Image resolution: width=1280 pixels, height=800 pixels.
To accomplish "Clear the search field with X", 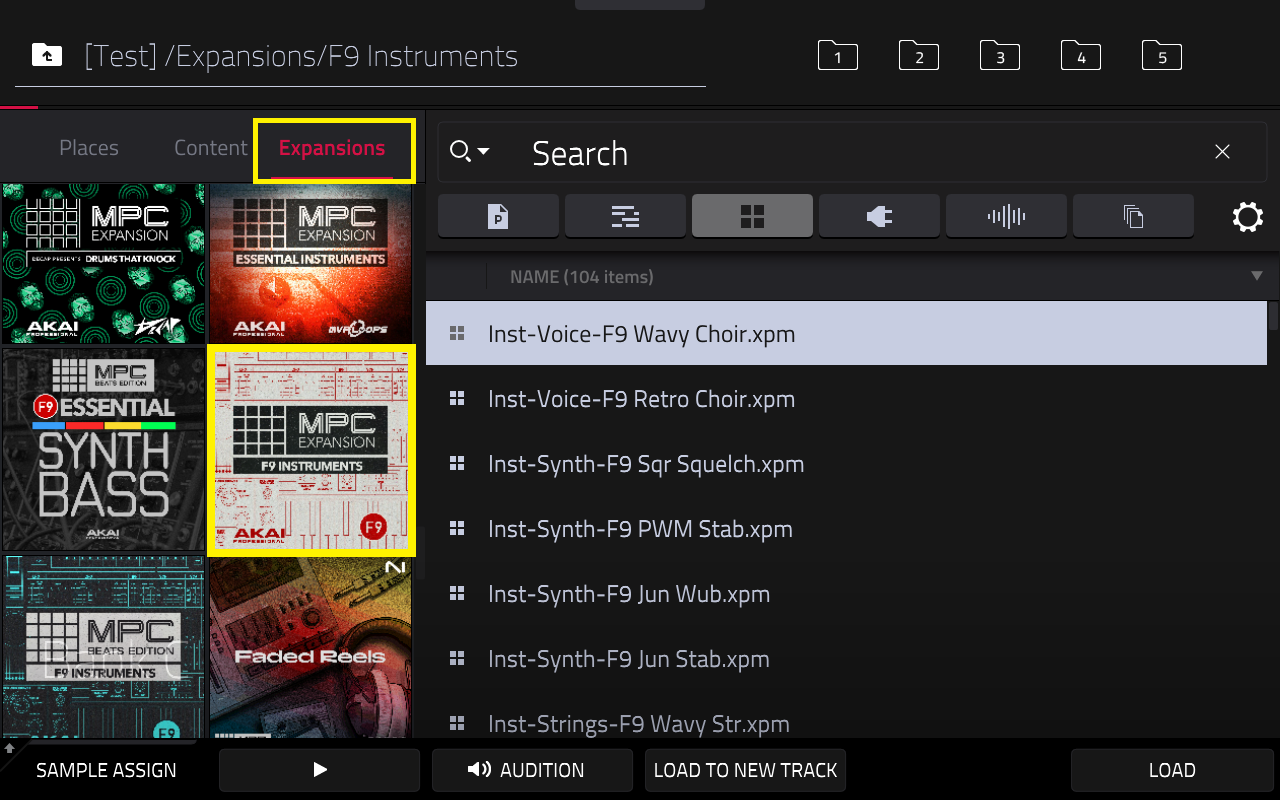I will 1222,152.
